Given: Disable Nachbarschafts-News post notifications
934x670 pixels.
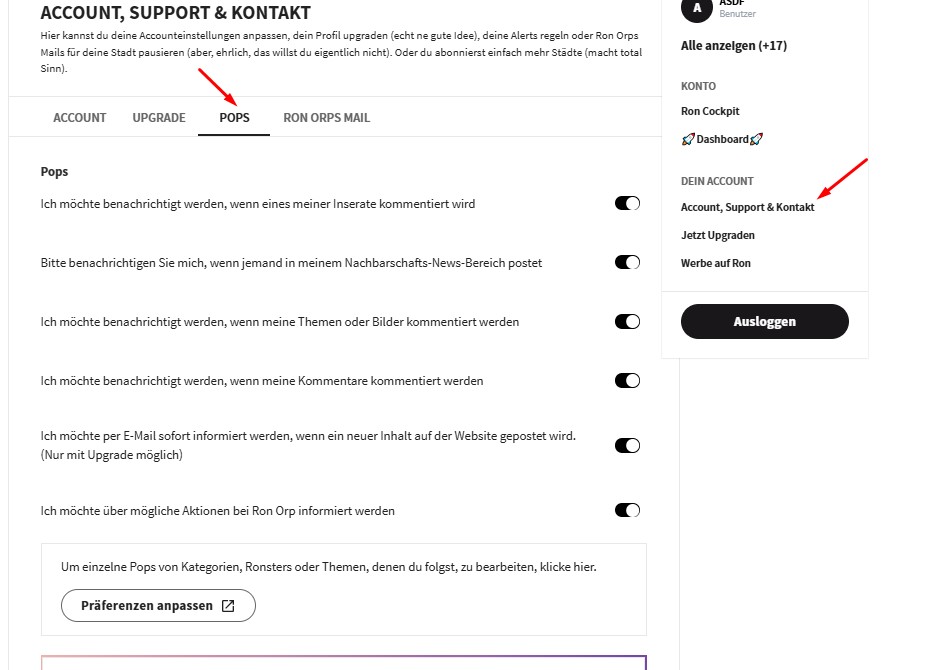Looking at the screenshot, I should point(627,263).
